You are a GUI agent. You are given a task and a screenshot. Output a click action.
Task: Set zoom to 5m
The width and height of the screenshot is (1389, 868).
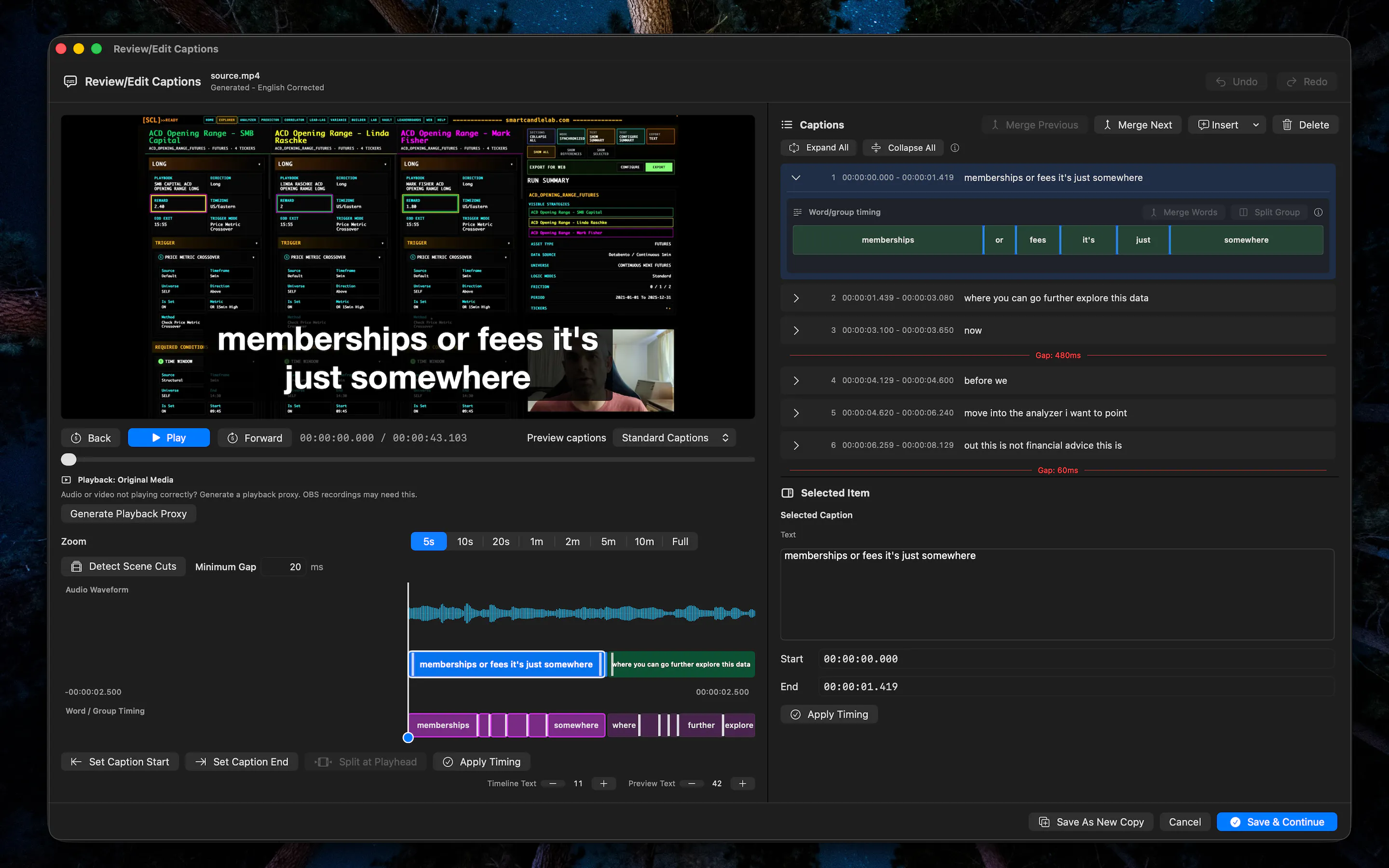[608, 542]
